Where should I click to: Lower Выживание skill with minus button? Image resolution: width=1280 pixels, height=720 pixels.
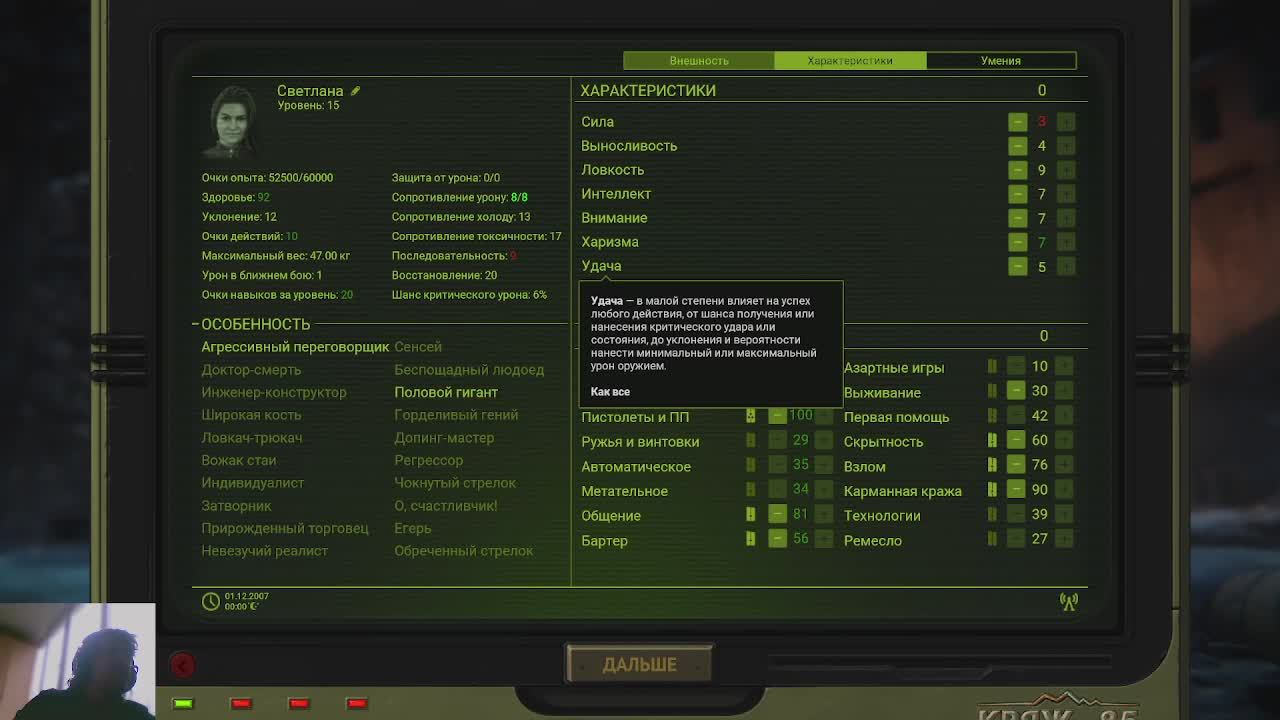coord(1016,390)
